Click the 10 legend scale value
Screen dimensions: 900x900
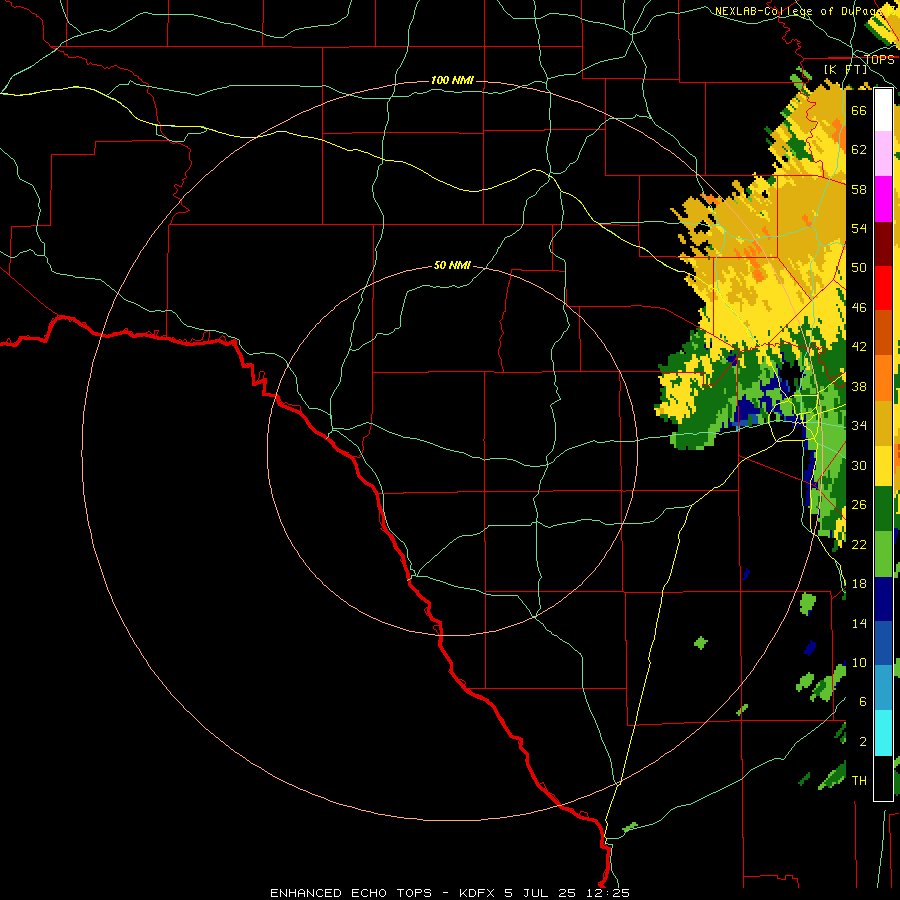[x=859, y=663]
